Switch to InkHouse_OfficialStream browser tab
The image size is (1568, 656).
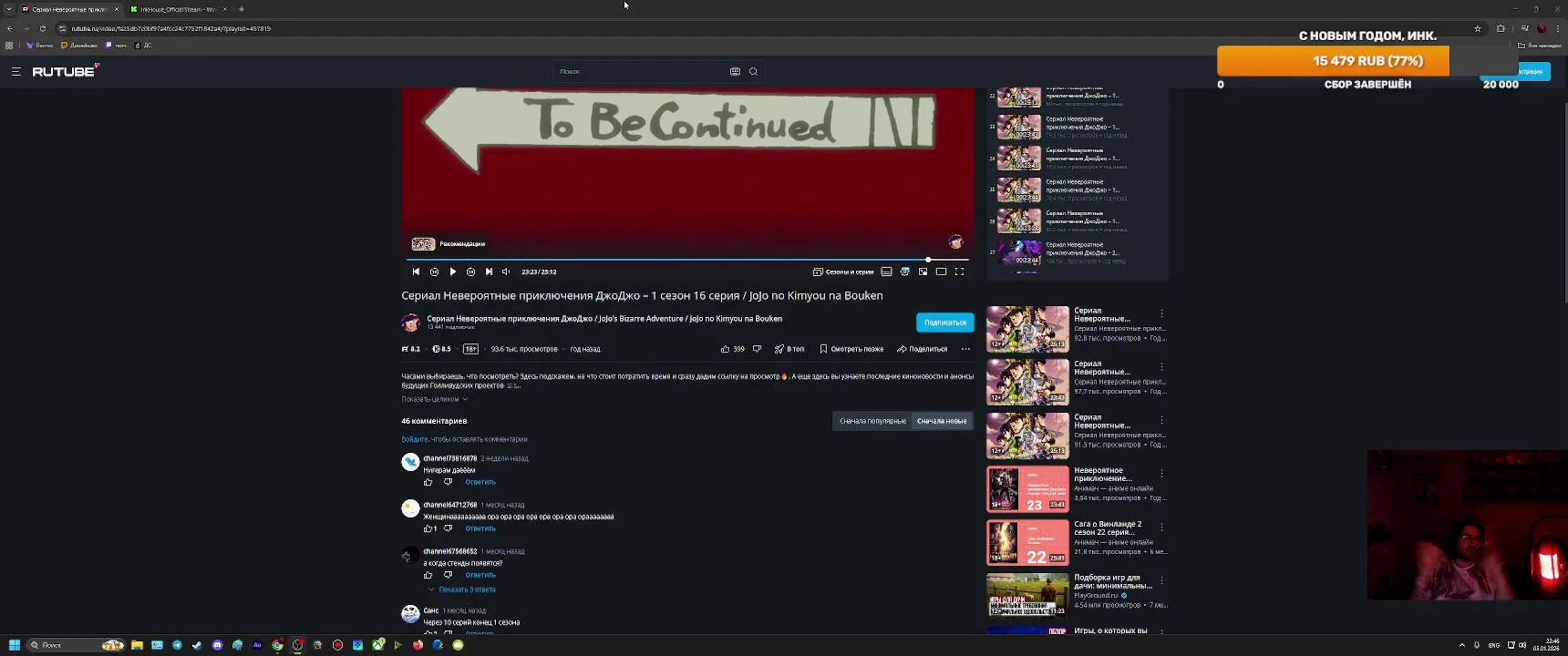(178, 9)
